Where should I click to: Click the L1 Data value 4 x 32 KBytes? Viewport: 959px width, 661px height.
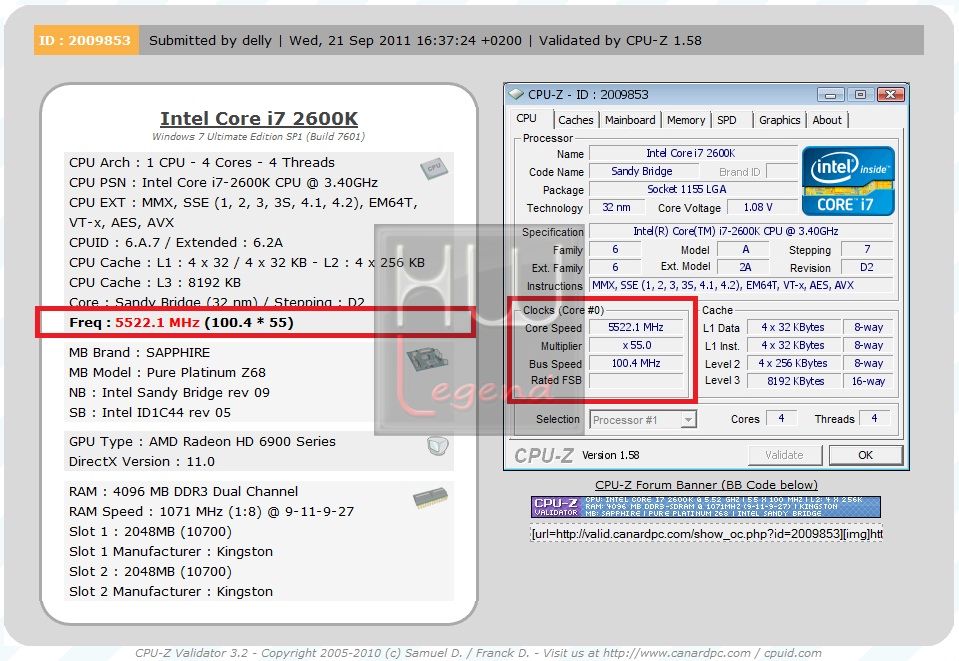(793, 327)
